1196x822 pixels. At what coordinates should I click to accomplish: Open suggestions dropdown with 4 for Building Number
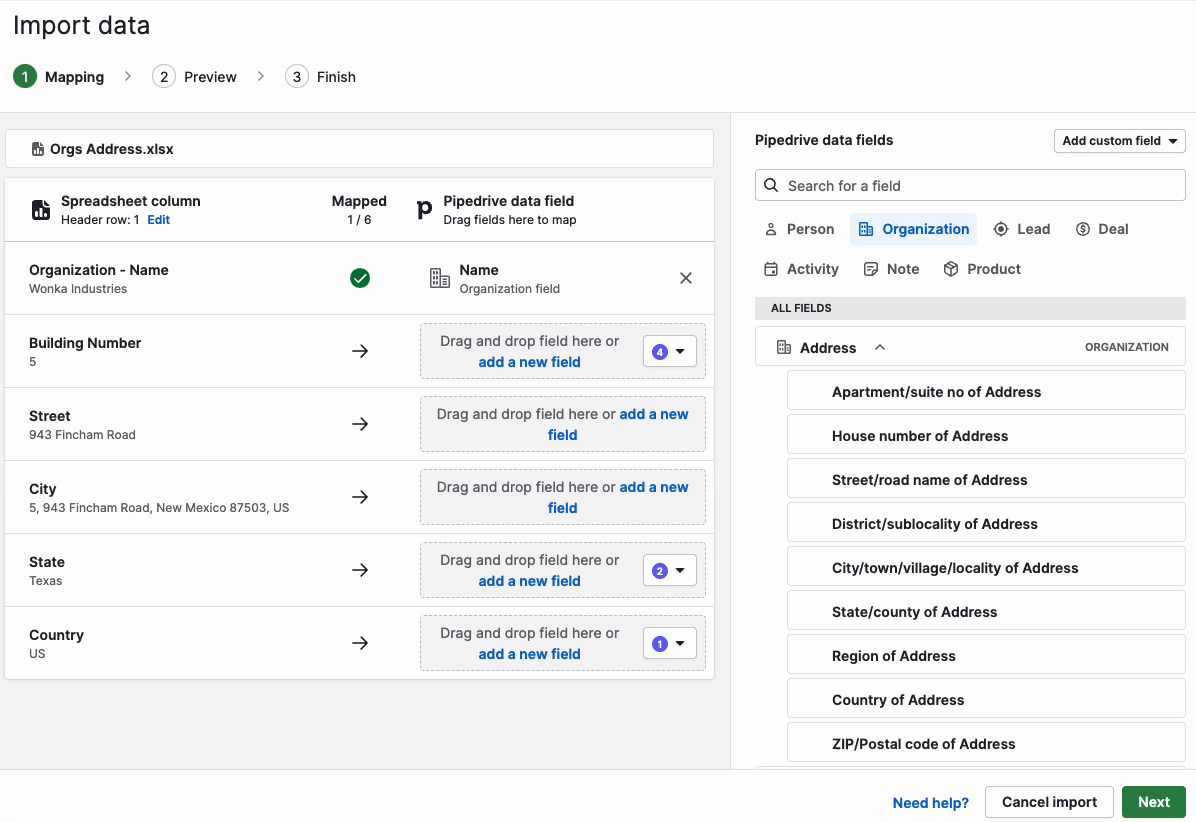tap(670, 352)
